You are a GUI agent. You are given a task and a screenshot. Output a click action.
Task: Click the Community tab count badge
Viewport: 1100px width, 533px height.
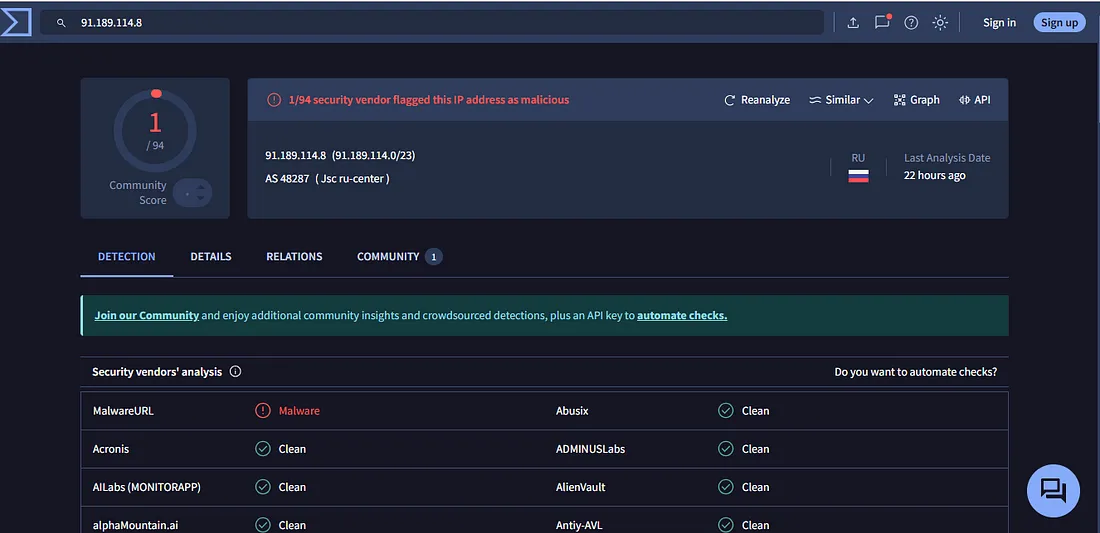coord(434,257)
